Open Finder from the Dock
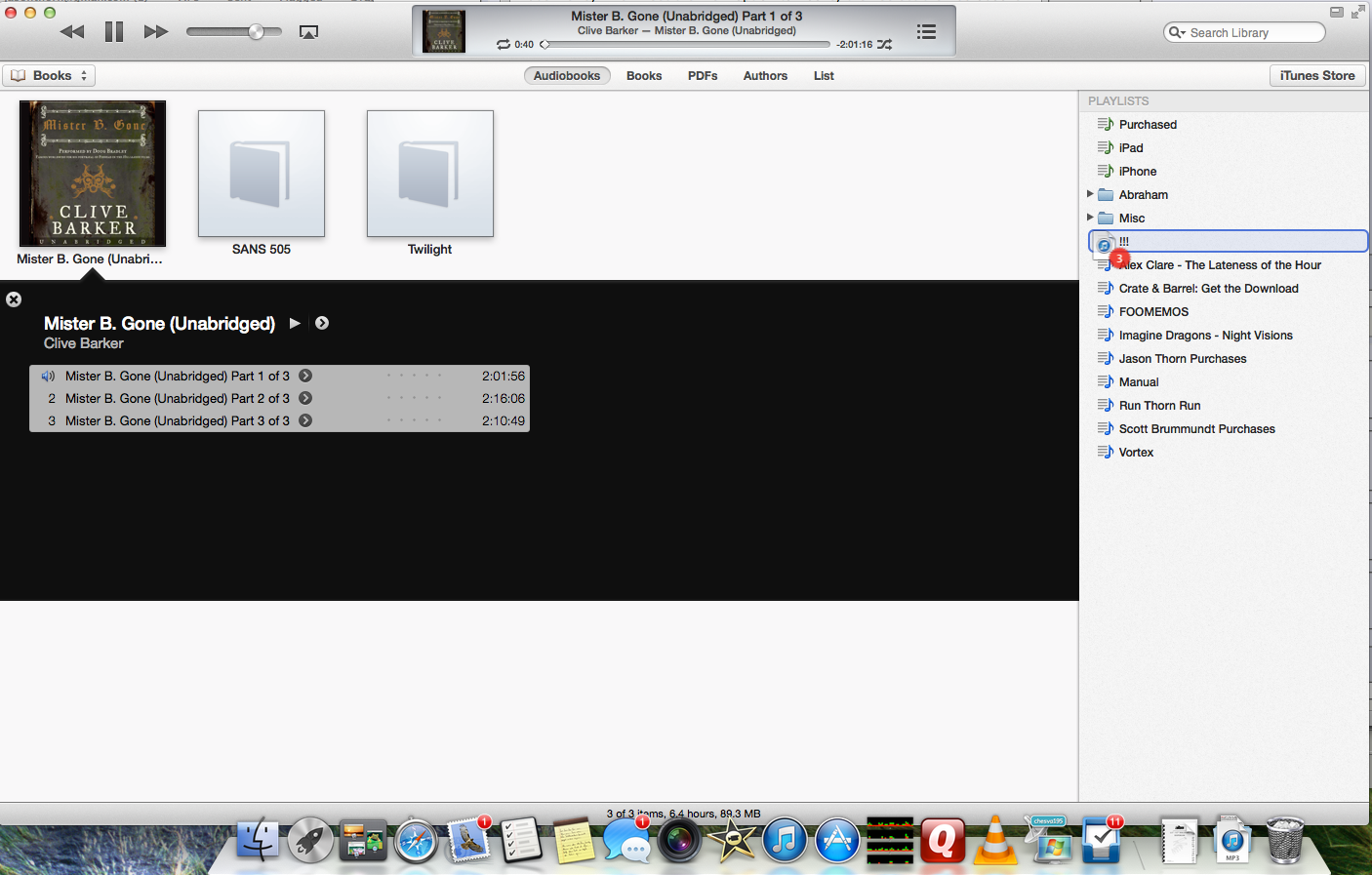This screenshot has width=1372, height=875. pyautogui.click(x=259, y=840)
